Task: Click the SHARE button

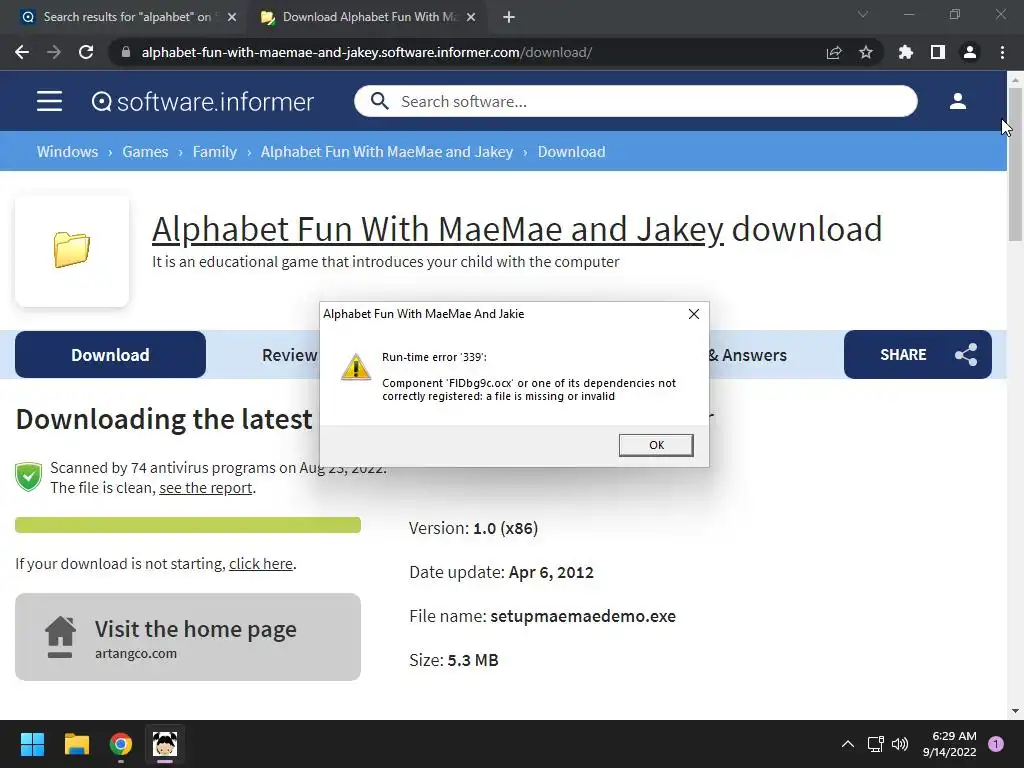Action: [x=918, y=355]
